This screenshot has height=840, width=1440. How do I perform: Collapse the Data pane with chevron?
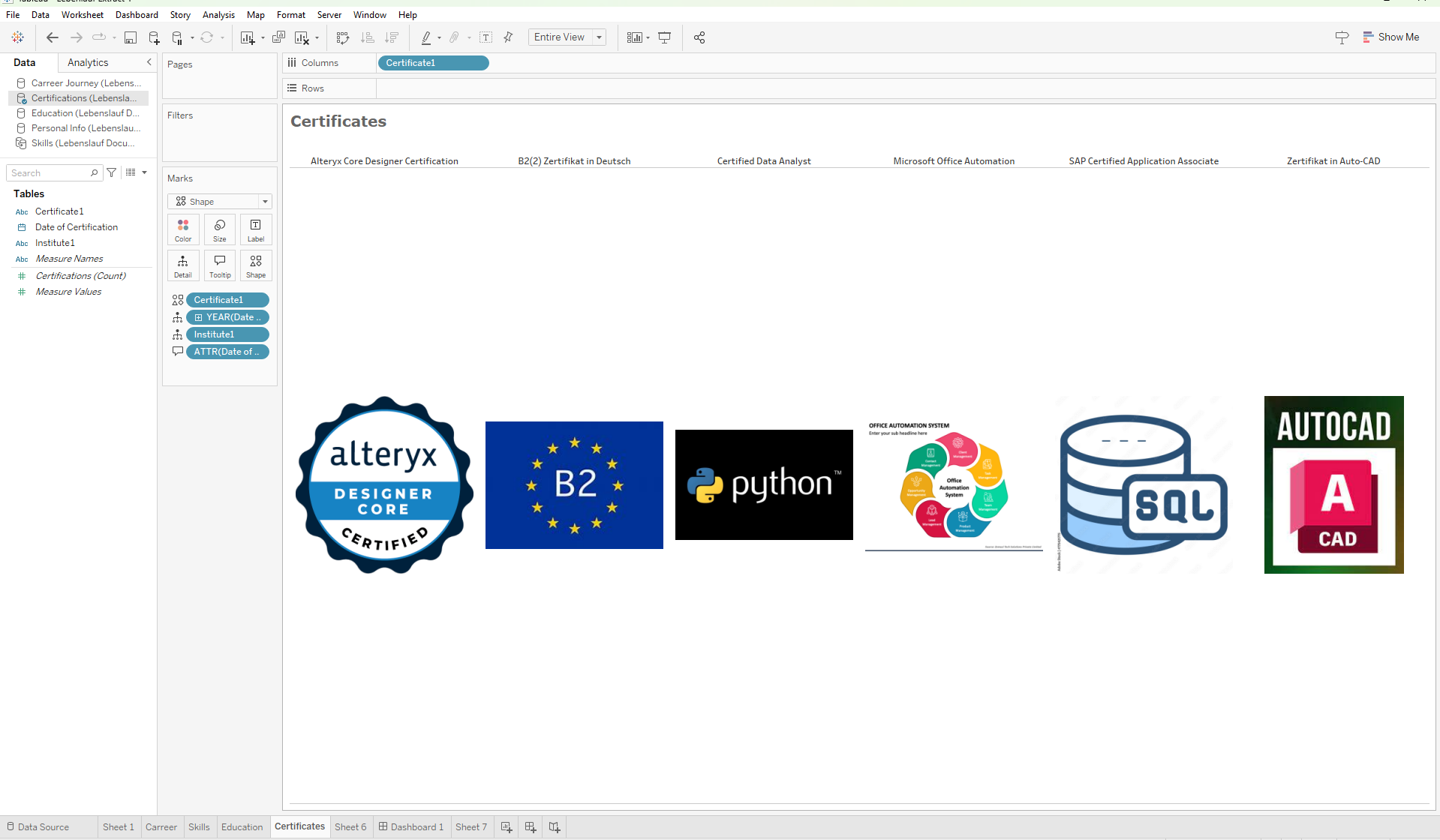click(149, 62)
